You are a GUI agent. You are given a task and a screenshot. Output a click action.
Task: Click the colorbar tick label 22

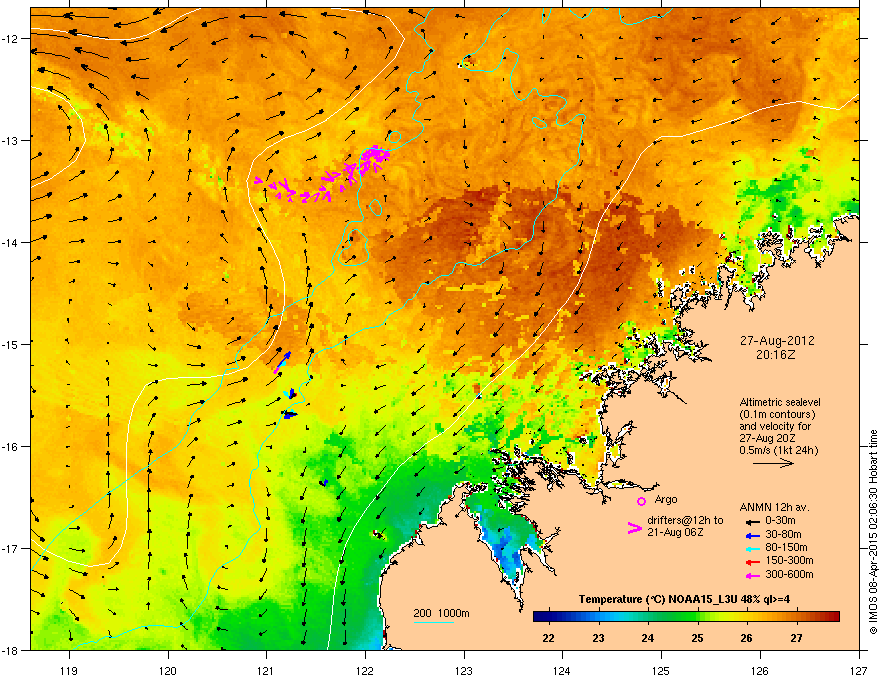(x=549, y=638)
